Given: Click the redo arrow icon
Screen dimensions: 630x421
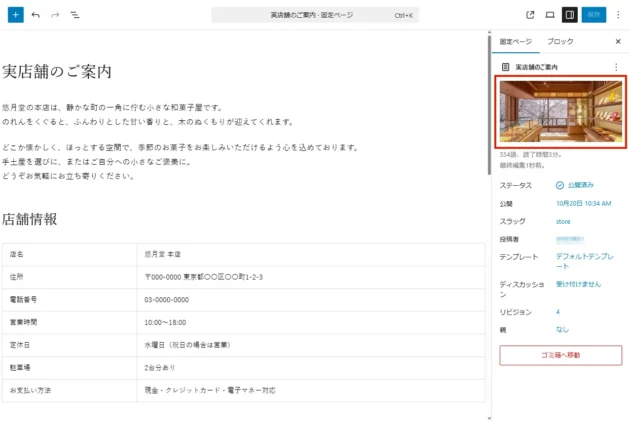Looking at the screenshot, I should tap(55, 15).
